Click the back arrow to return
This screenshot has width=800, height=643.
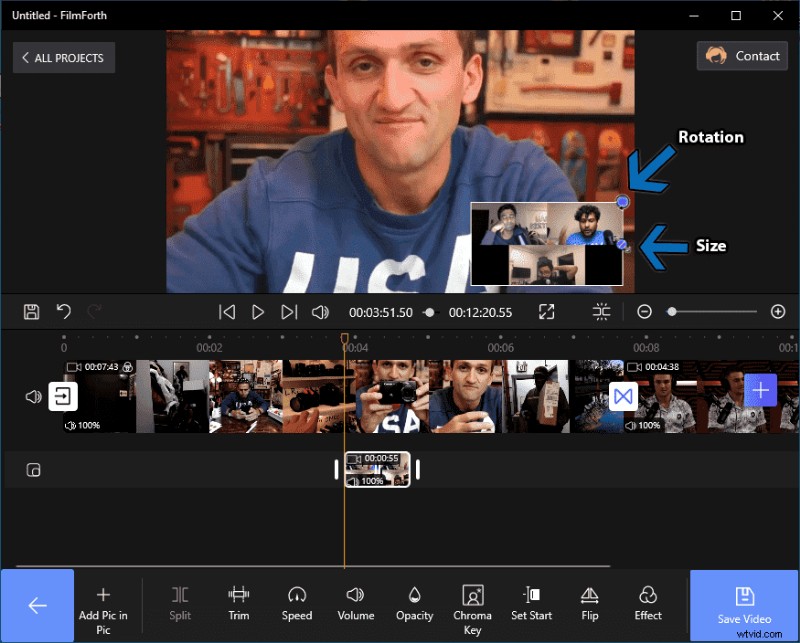point(37,604)
